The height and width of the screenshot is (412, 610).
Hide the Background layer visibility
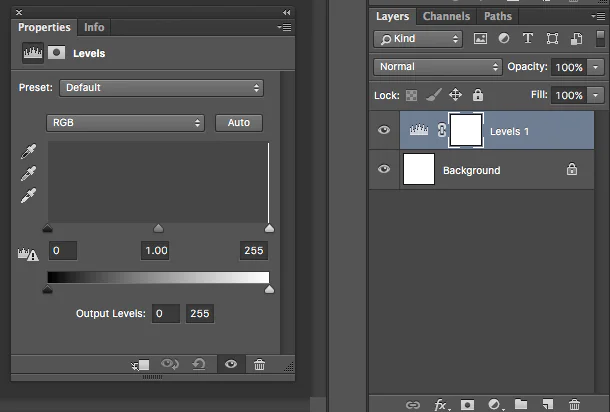[x=384, y=169]
